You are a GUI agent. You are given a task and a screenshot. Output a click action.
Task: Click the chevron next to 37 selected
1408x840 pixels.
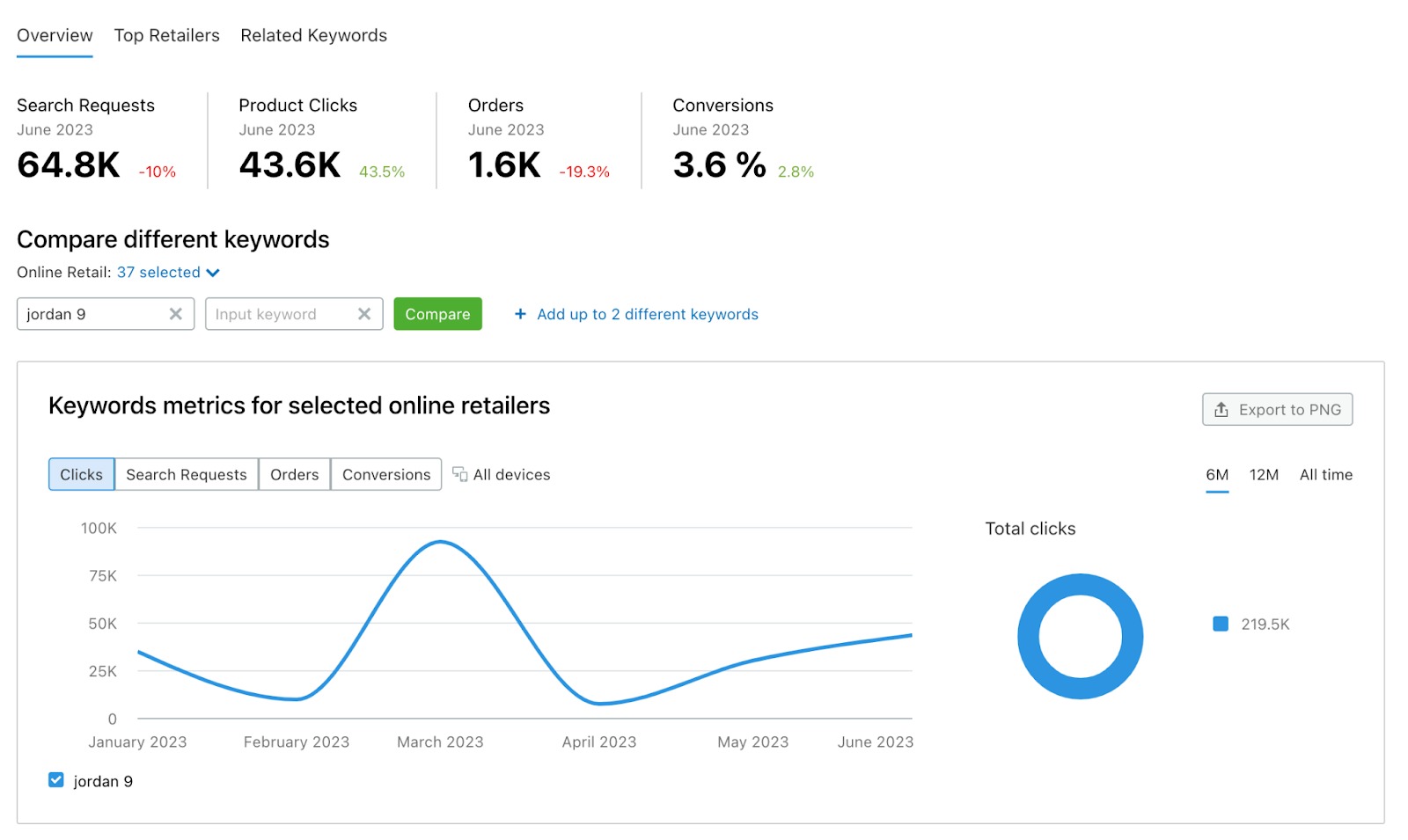coord(213,273)
